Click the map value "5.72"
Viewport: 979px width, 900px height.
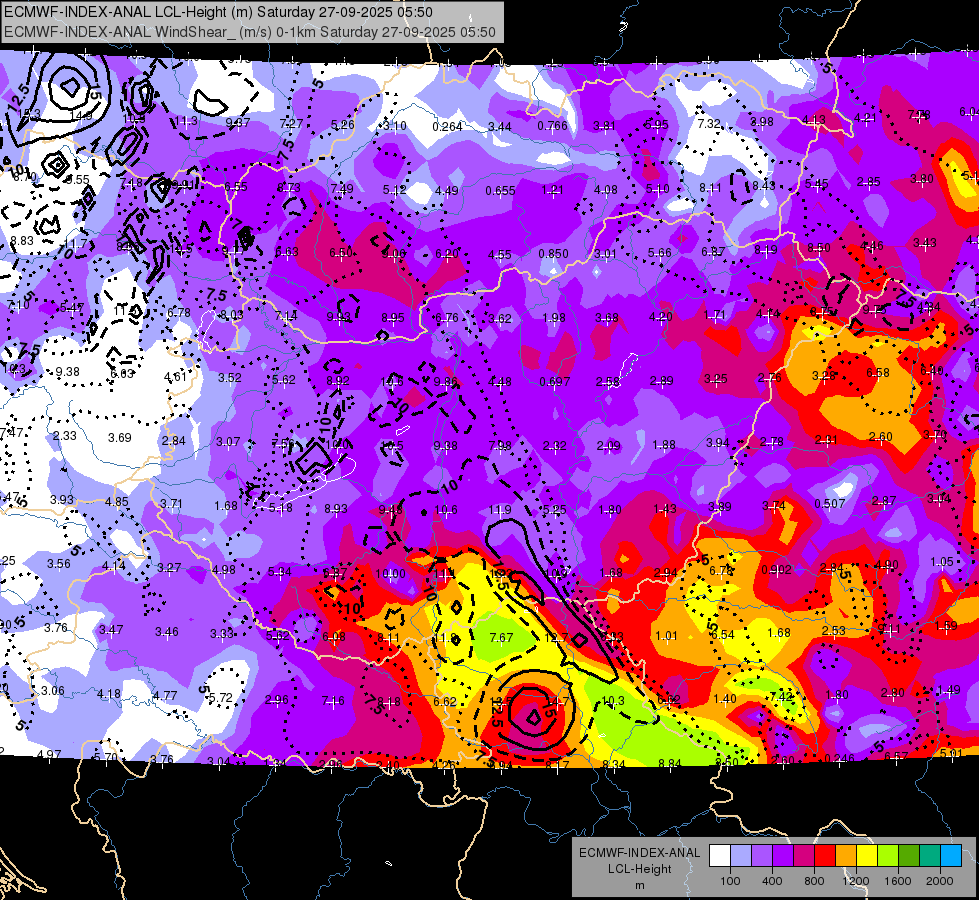click(x=220, y=698)
